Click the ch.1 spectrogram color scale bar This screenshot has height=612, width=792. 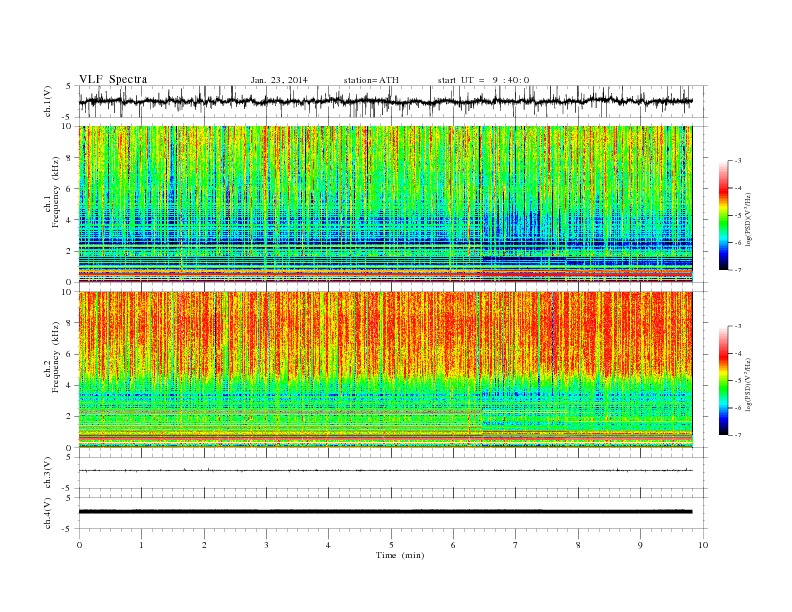723,215
